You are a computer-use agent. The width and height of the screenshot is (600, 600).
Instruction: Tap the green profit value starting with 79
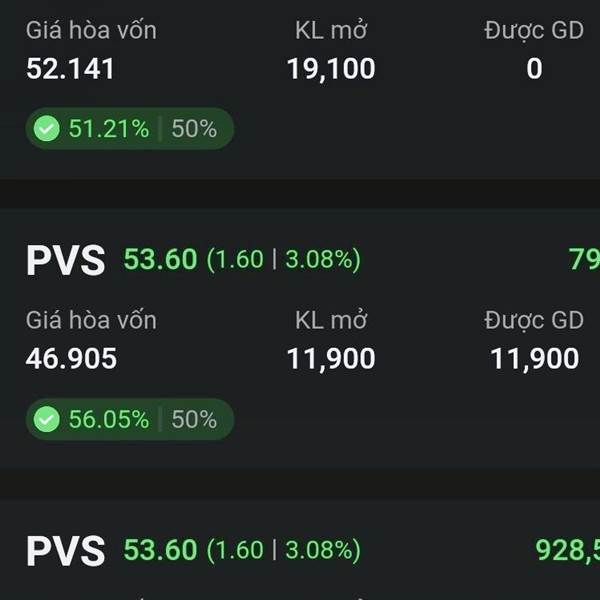[x=584, y=259]
